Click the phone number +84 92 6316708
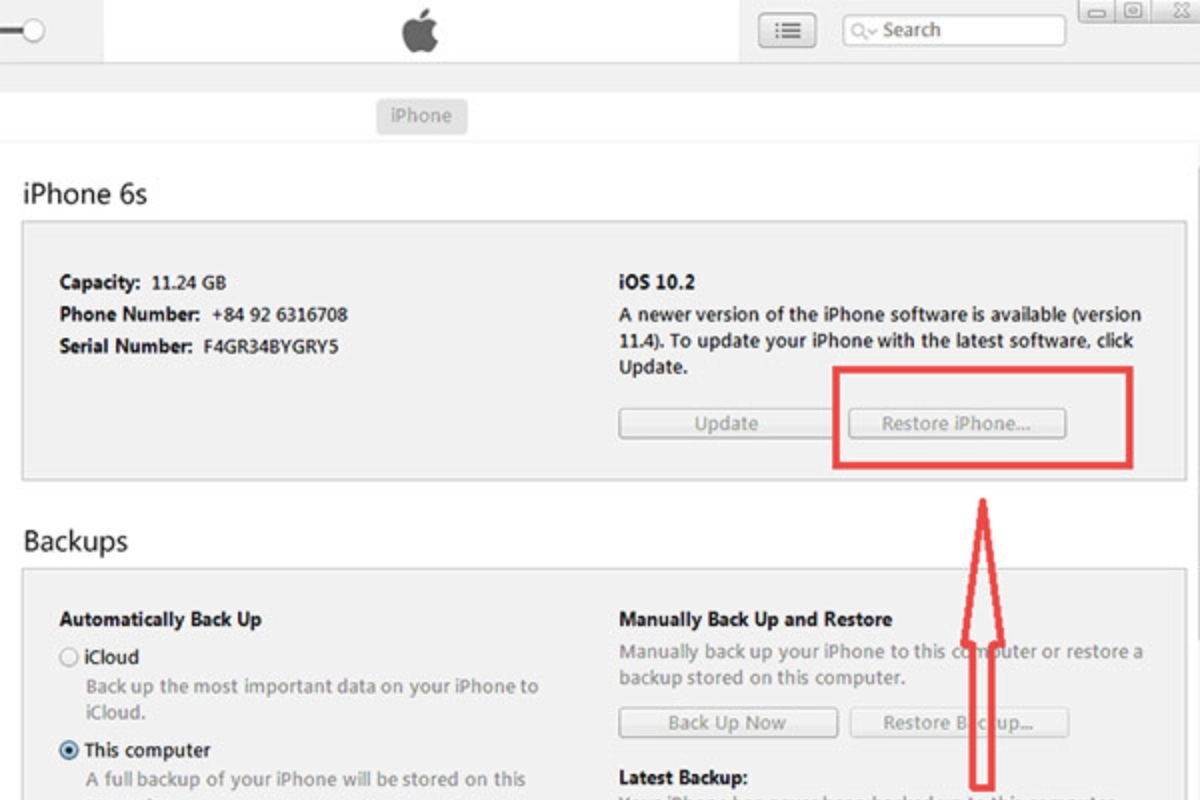The height and width of the screenshot is (800, 1200). (280, 315)
